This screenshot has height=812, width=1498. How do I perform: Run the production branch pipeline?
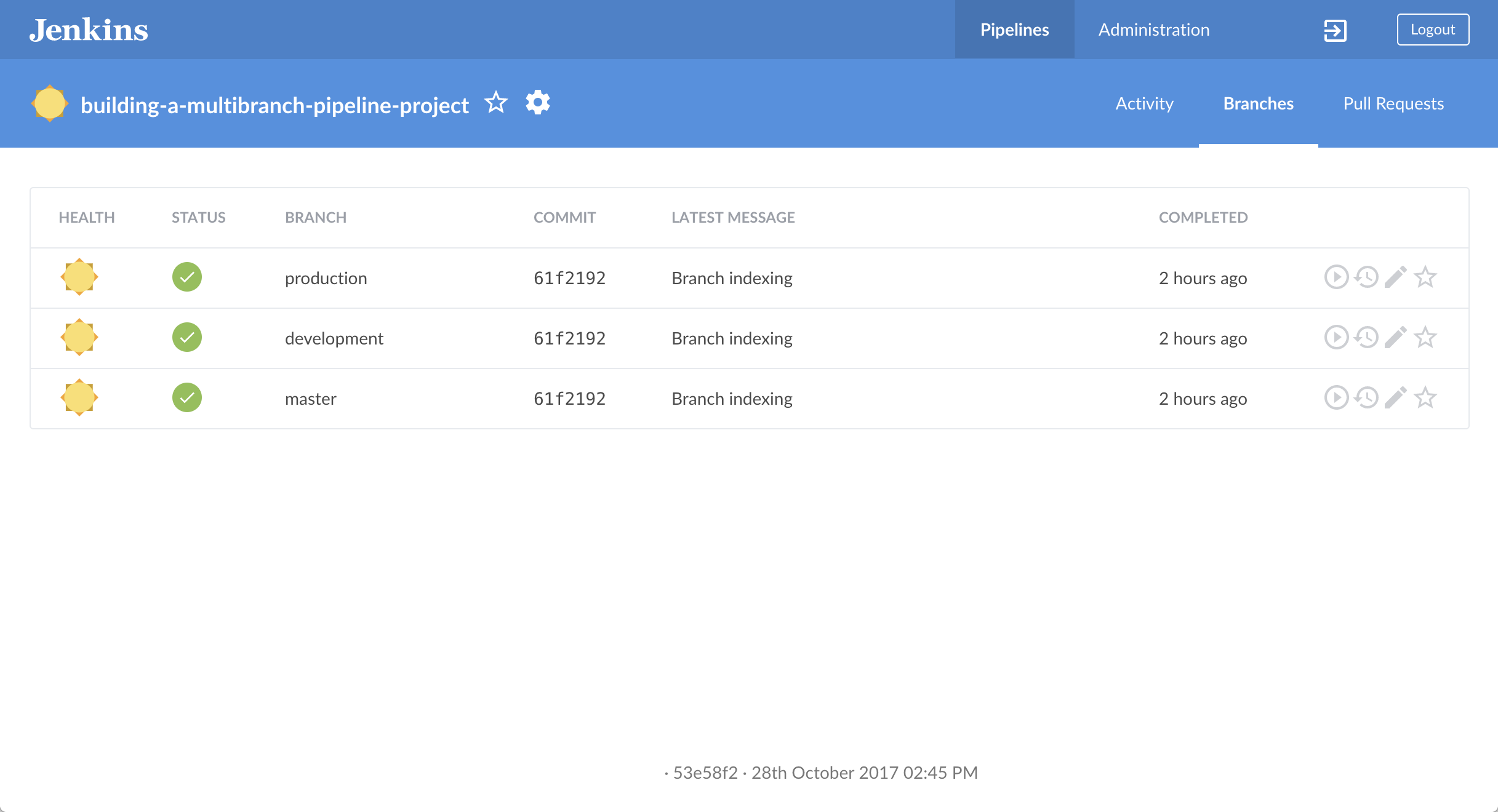pos(1336,277)
